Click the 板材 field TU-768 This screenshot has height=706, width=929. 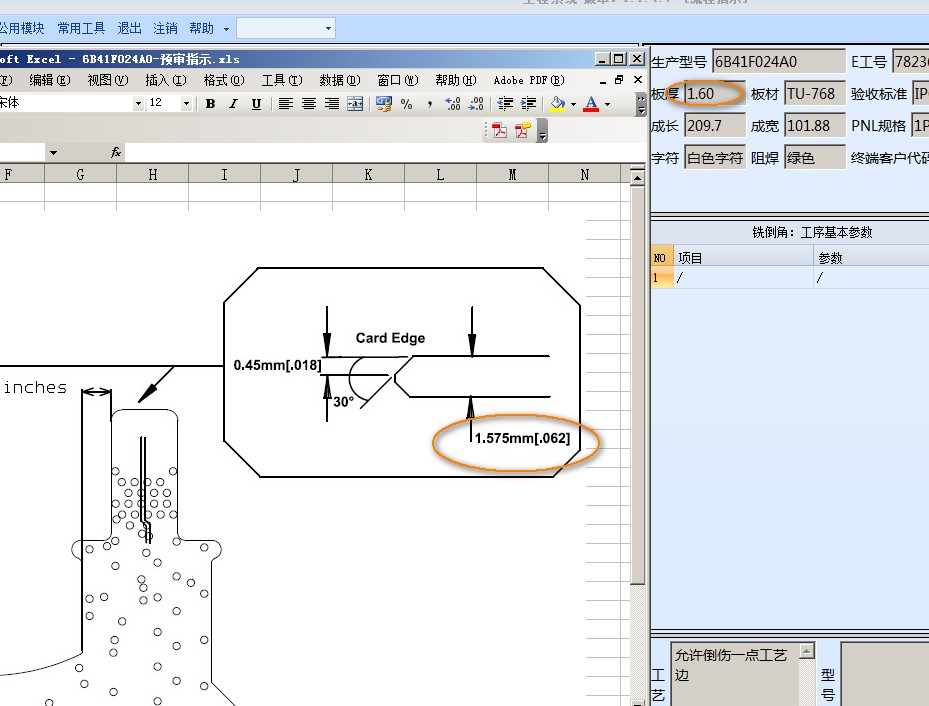815,94
